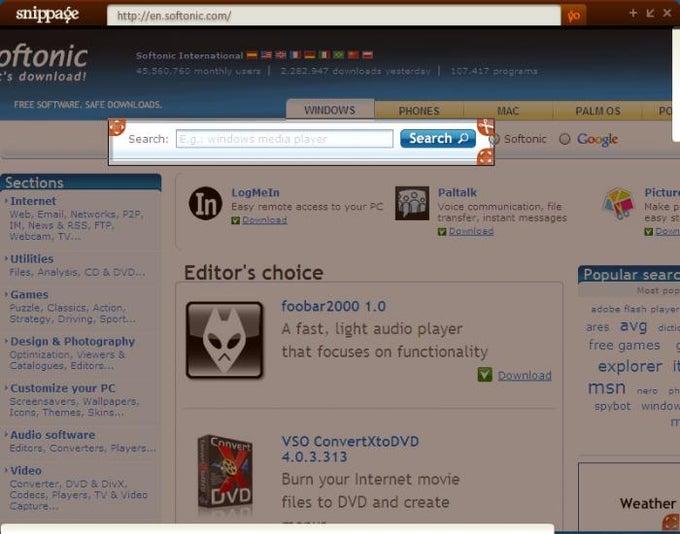Click the Paltalk people icon

(412, 203)
